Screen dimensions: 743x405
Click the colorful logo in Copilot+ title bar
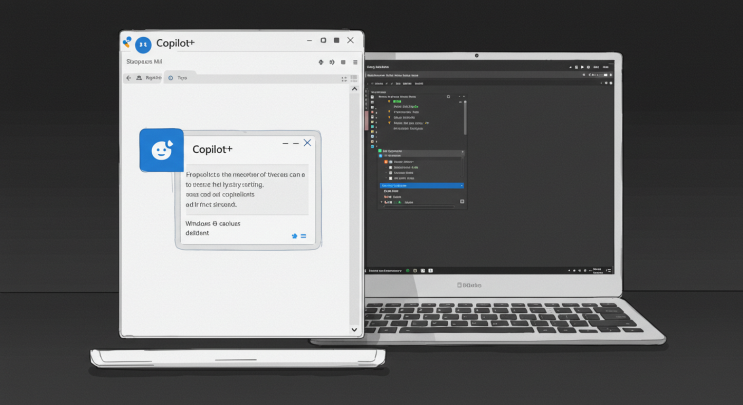click(x=127, y=42)
